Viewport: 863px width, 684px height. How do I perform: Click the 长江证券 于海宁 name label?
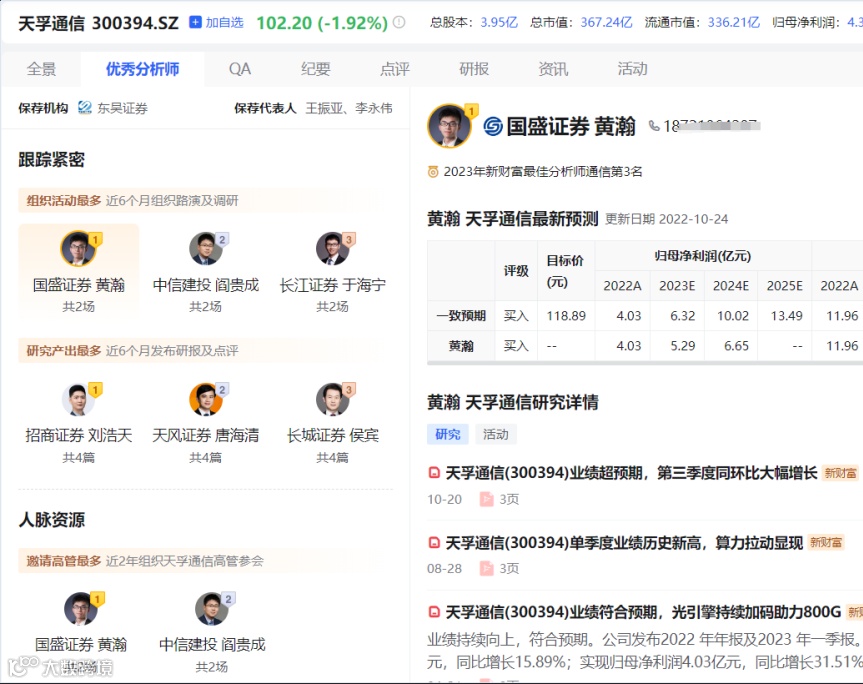pos(332,285)
